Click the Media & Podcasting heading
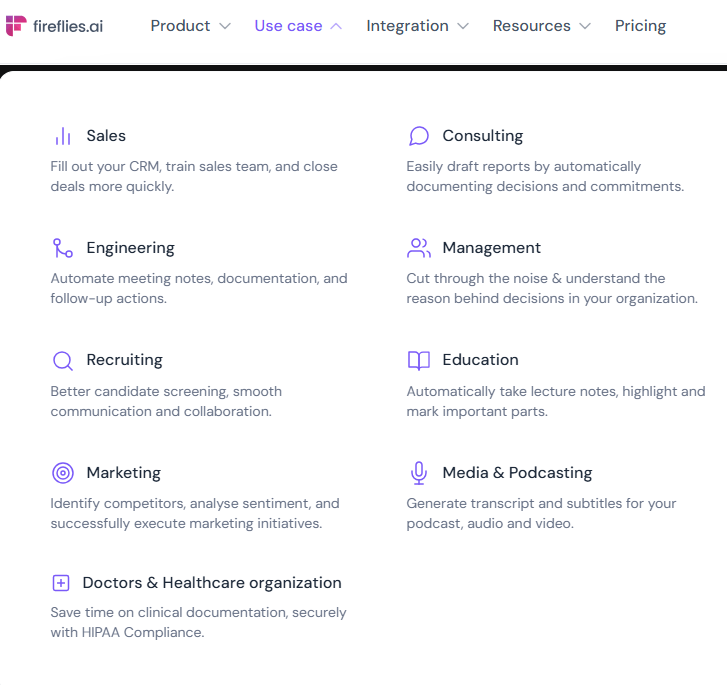This screenshot has width=727, height=685. pos(517,473)
